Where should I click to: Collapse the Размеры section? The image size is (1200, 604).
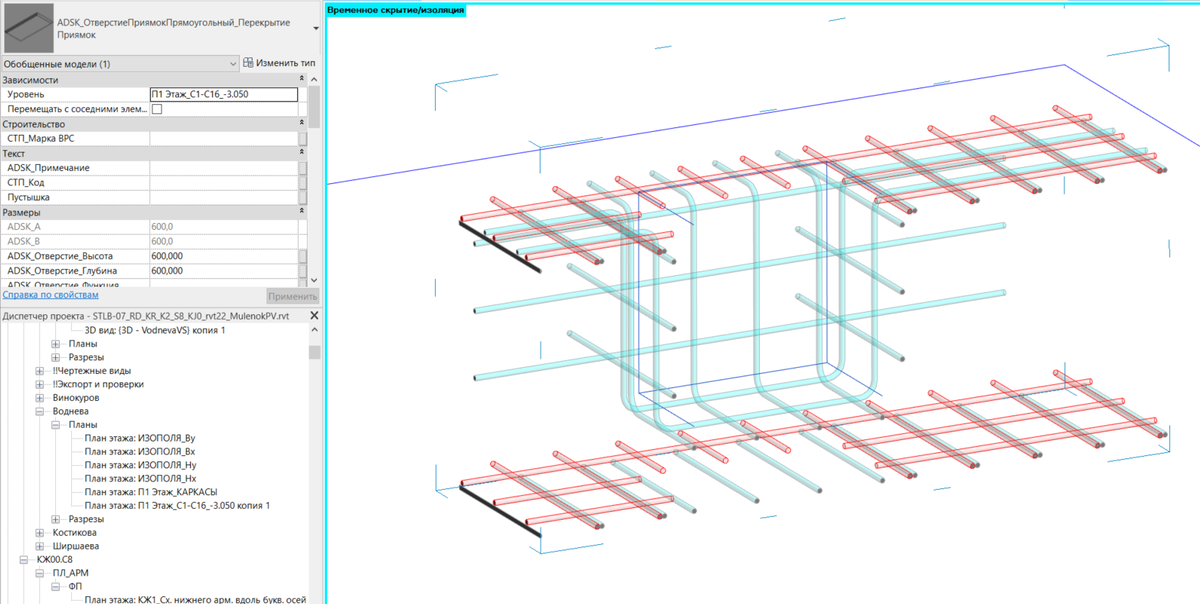pyautogui.click(x=302, y=212)
